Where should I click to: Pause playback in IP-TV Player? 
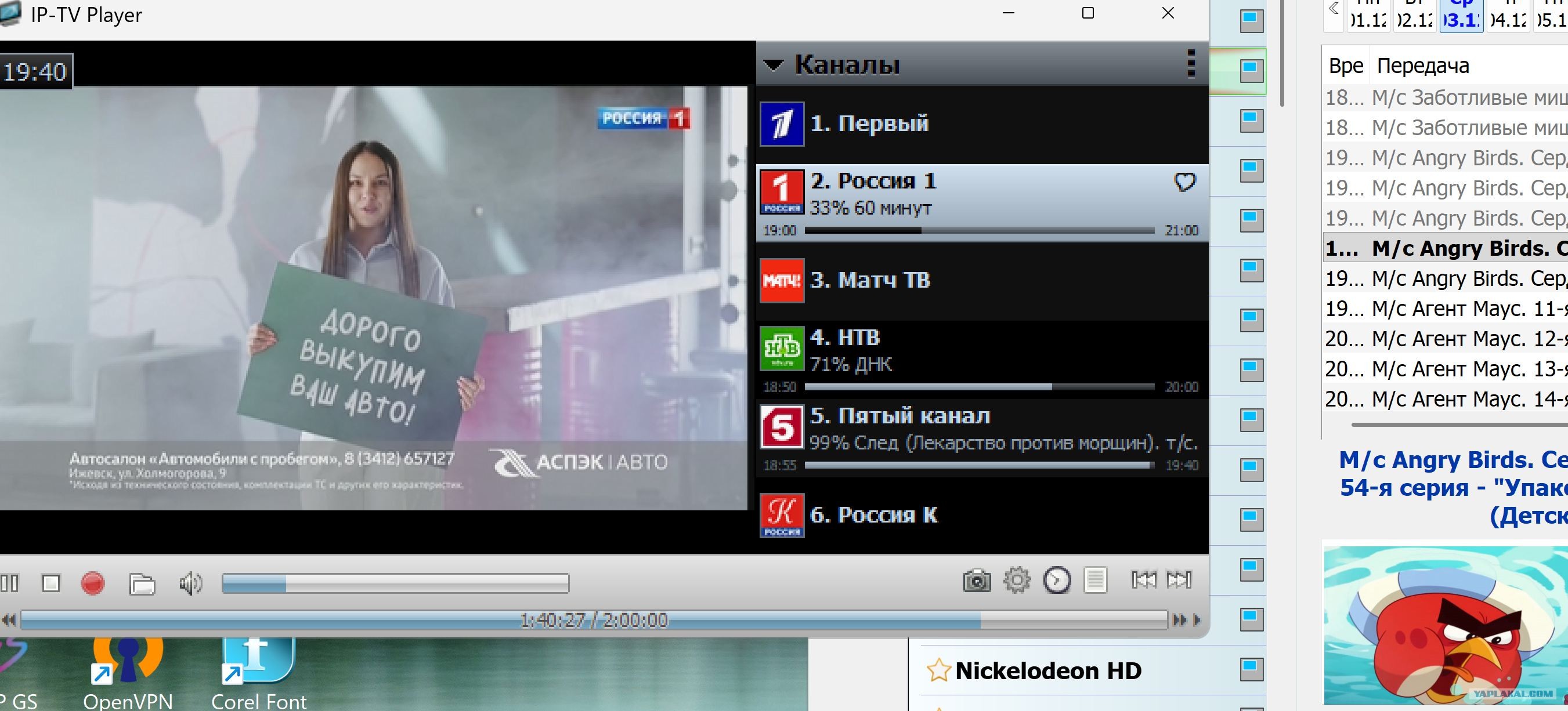click(x=9, y=583)
